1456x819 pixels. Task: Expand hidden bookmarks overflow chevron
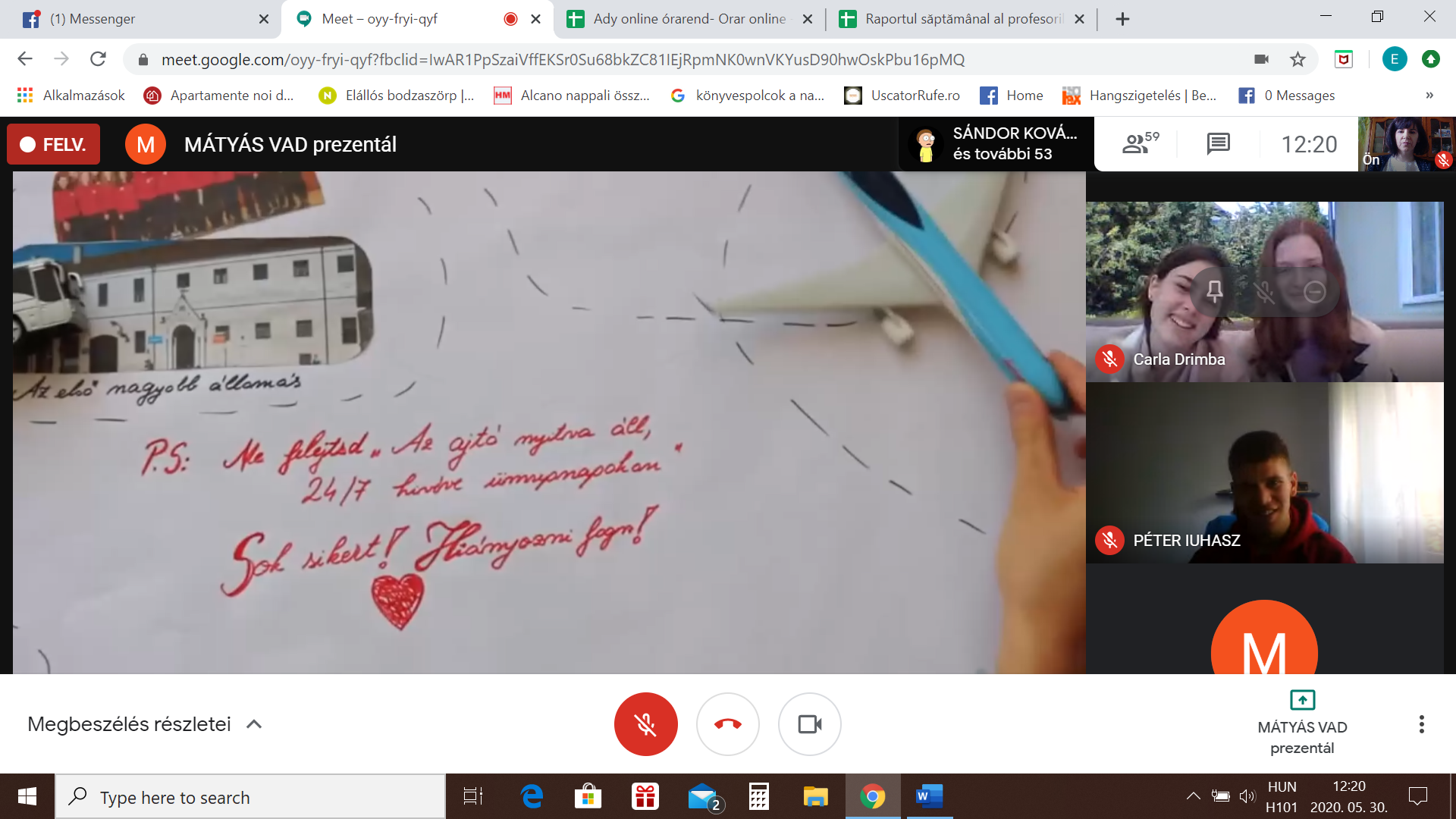[1429, 96]
